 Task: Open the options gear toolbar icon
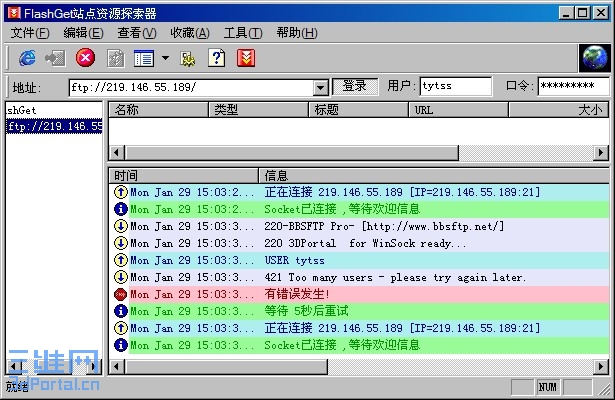click(187, 59)
